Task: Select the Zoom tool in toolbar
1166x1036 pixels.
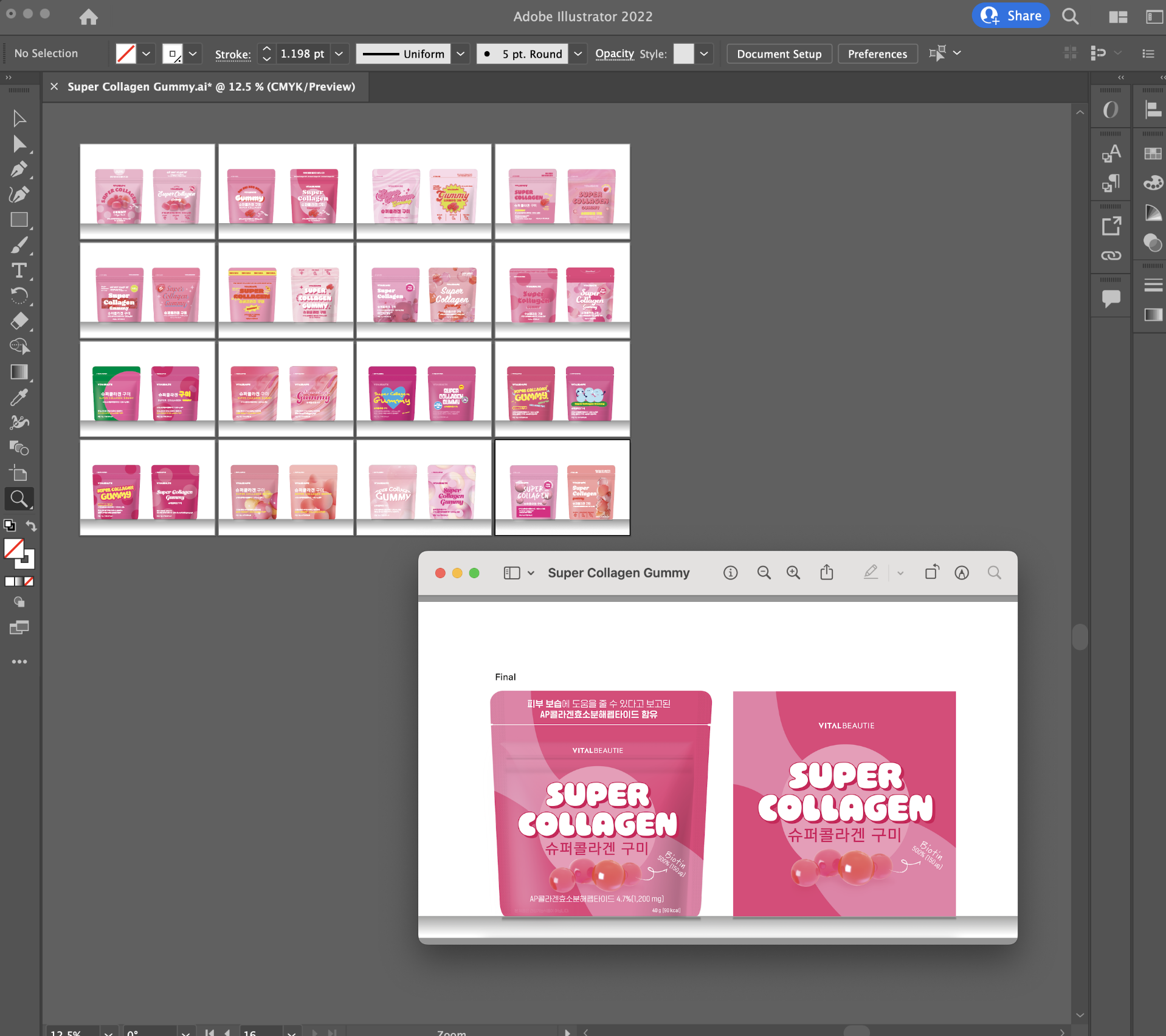Action: click(19, 499)
